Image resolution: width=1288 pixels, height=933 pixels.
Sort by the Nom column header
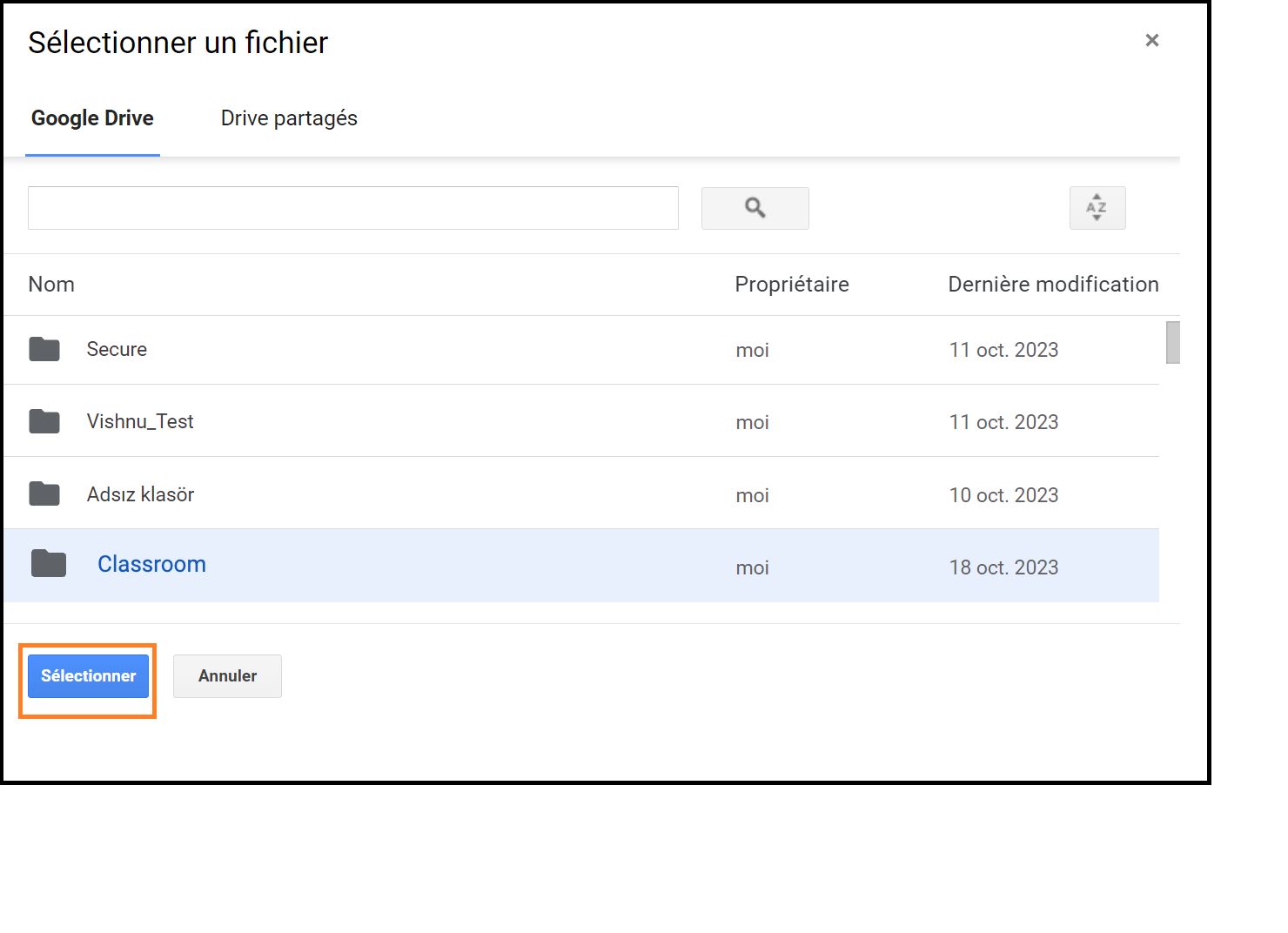(x=51, y=285)
